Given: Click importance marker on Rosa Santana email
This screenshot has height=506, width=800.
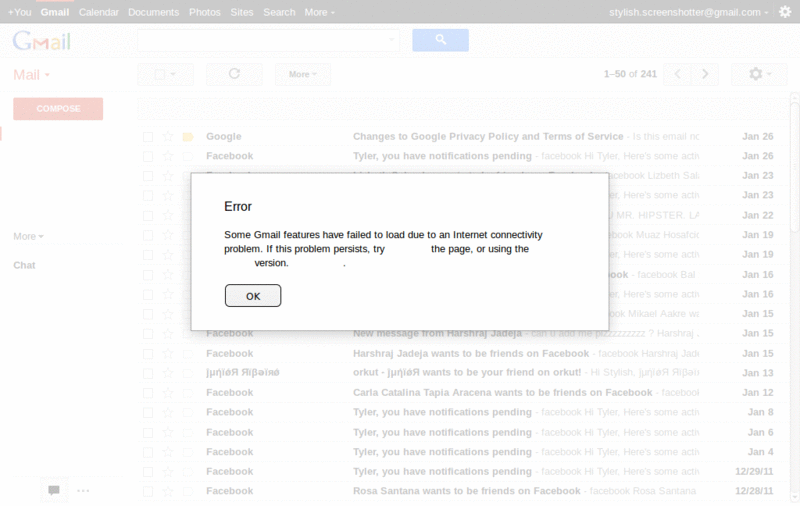Looking at the screenshot, I should (188, 491).
